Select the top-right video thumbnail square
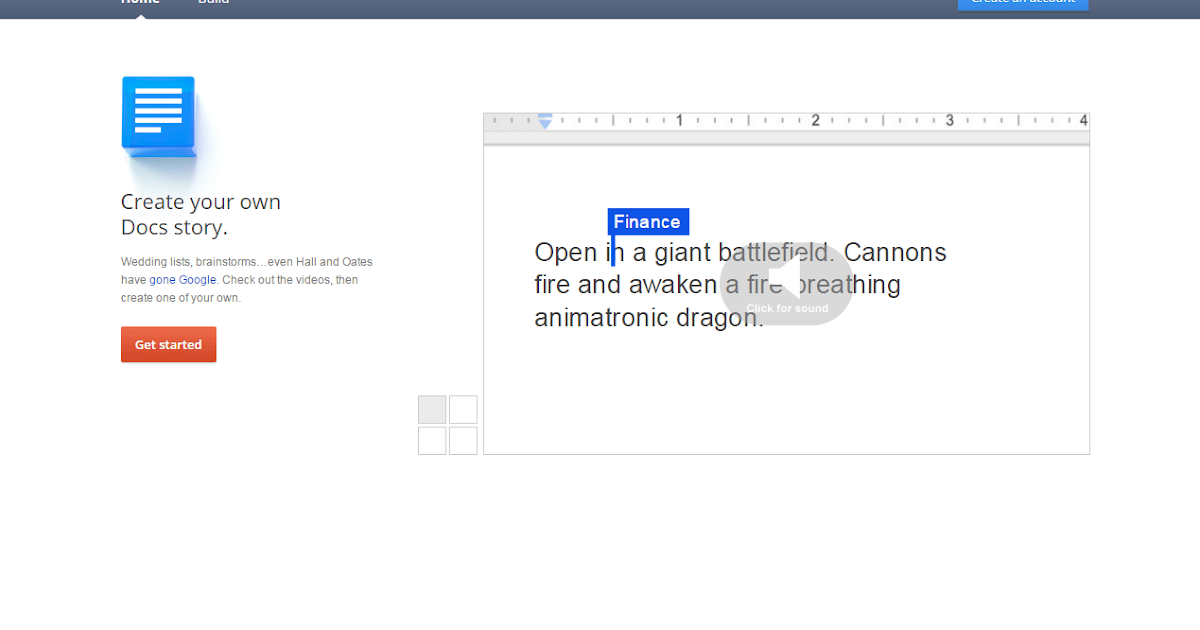Image resolution: width=1200 pixels, height=630 pixels. [x=463, y=409]
